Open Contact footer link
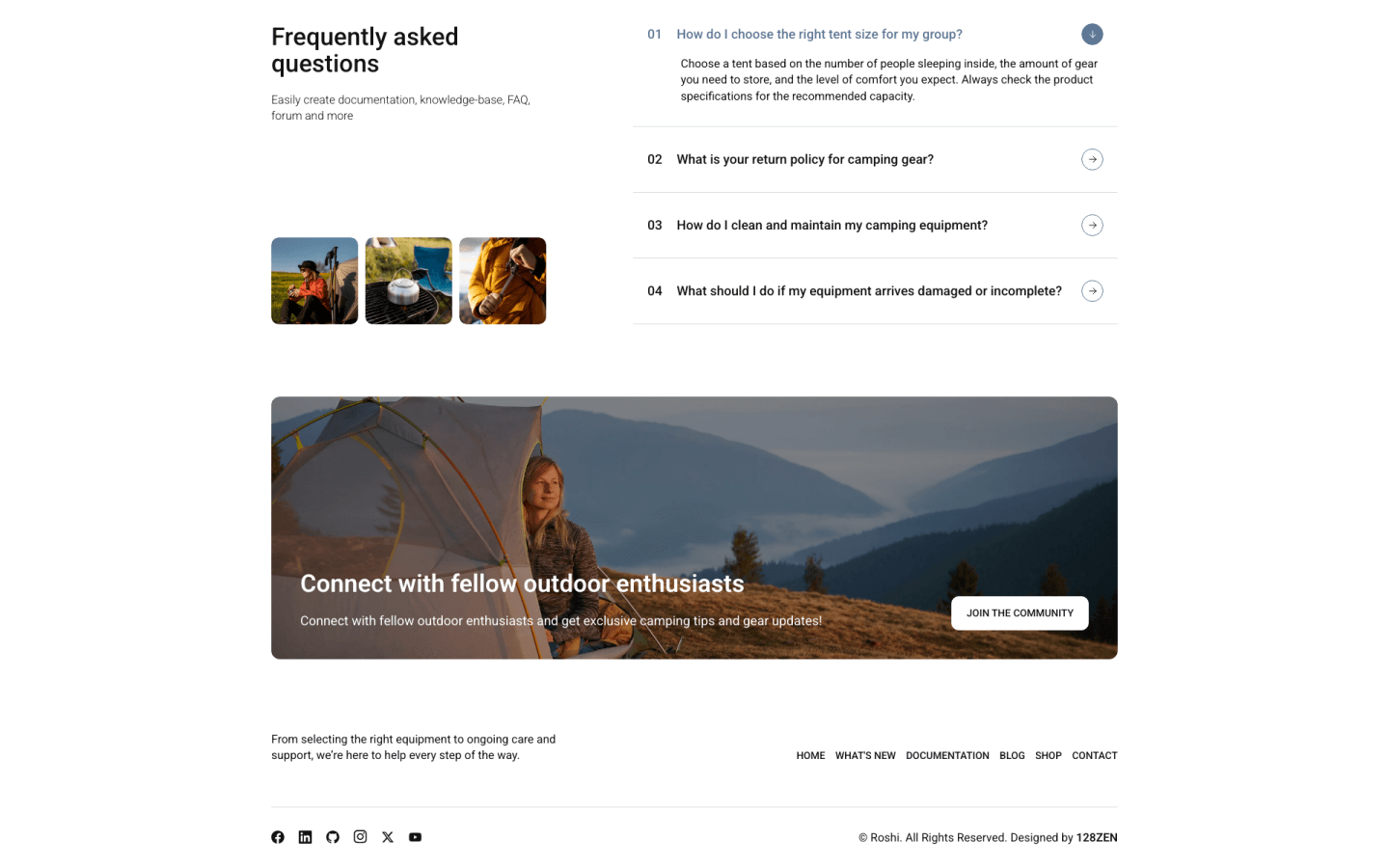The width and height of the screenshot is (1389, 868). point(1095,756)
